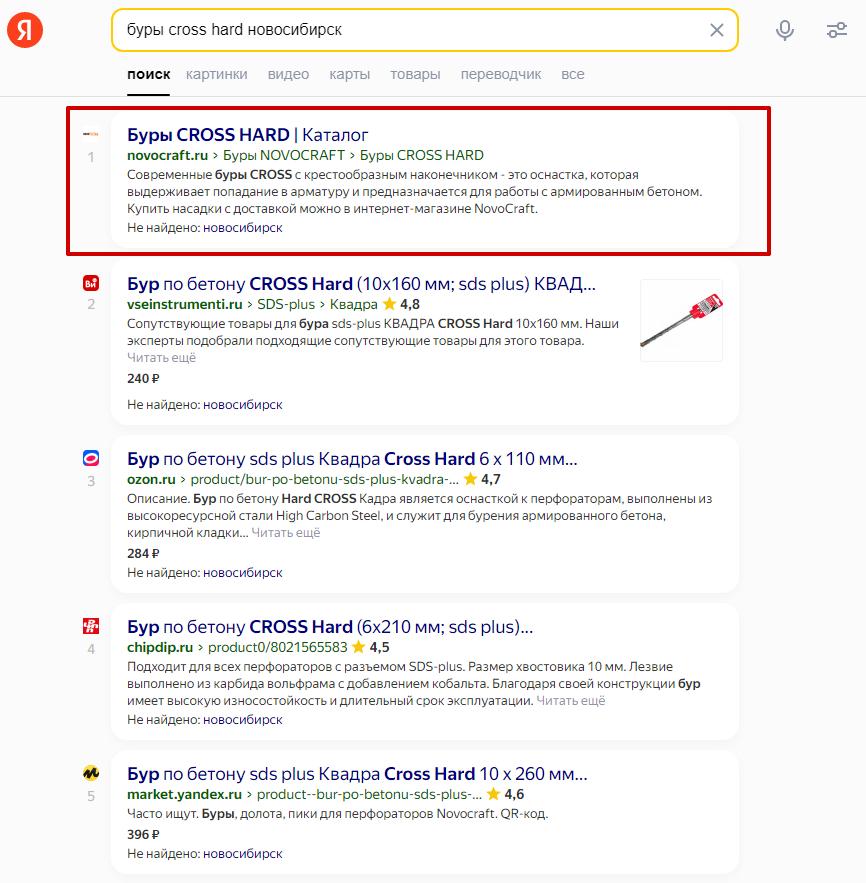Click the market.yandex.ru domain link
The image size is (866, 883).
pyautogui.click(x=185, y=794)
